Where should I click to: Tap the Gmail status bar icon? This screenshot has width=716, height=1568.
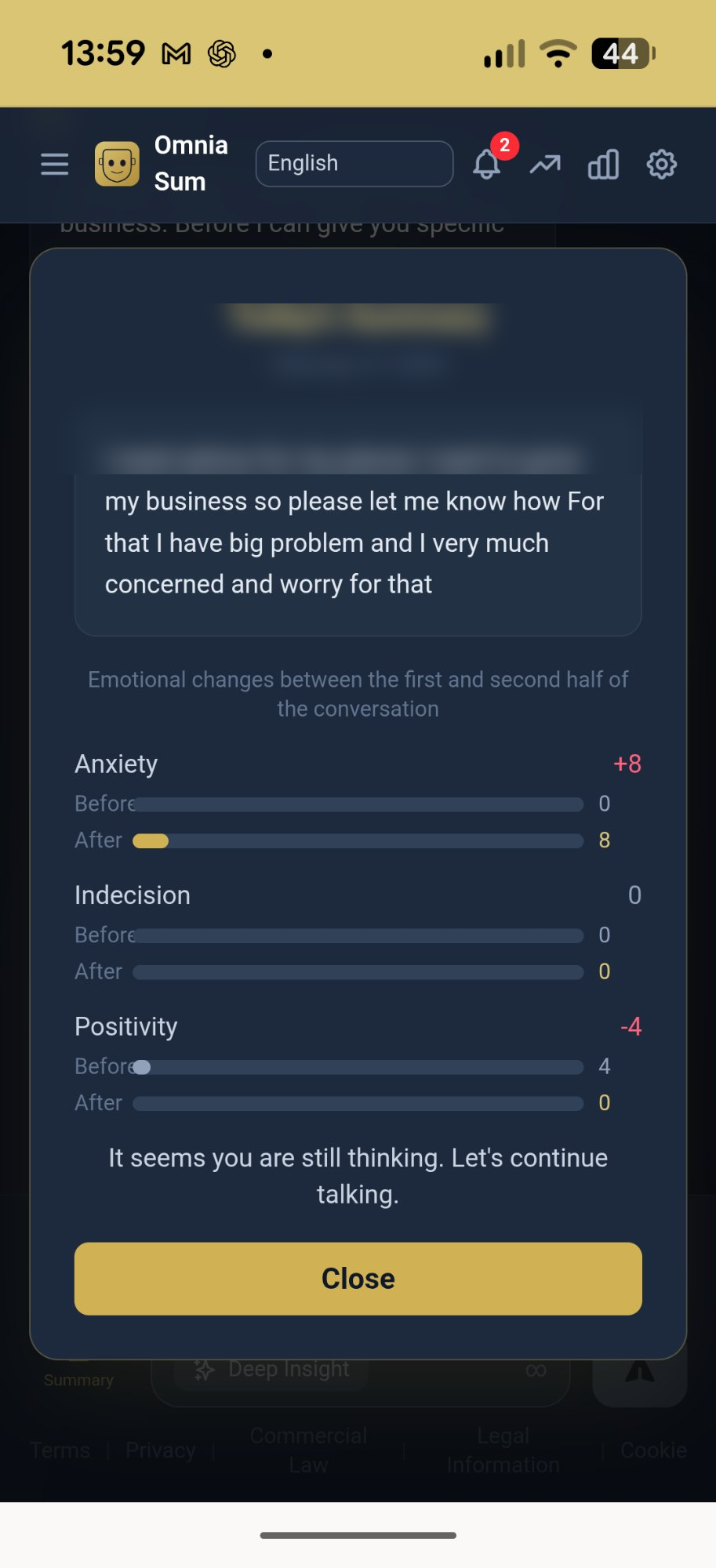(176, 54)
